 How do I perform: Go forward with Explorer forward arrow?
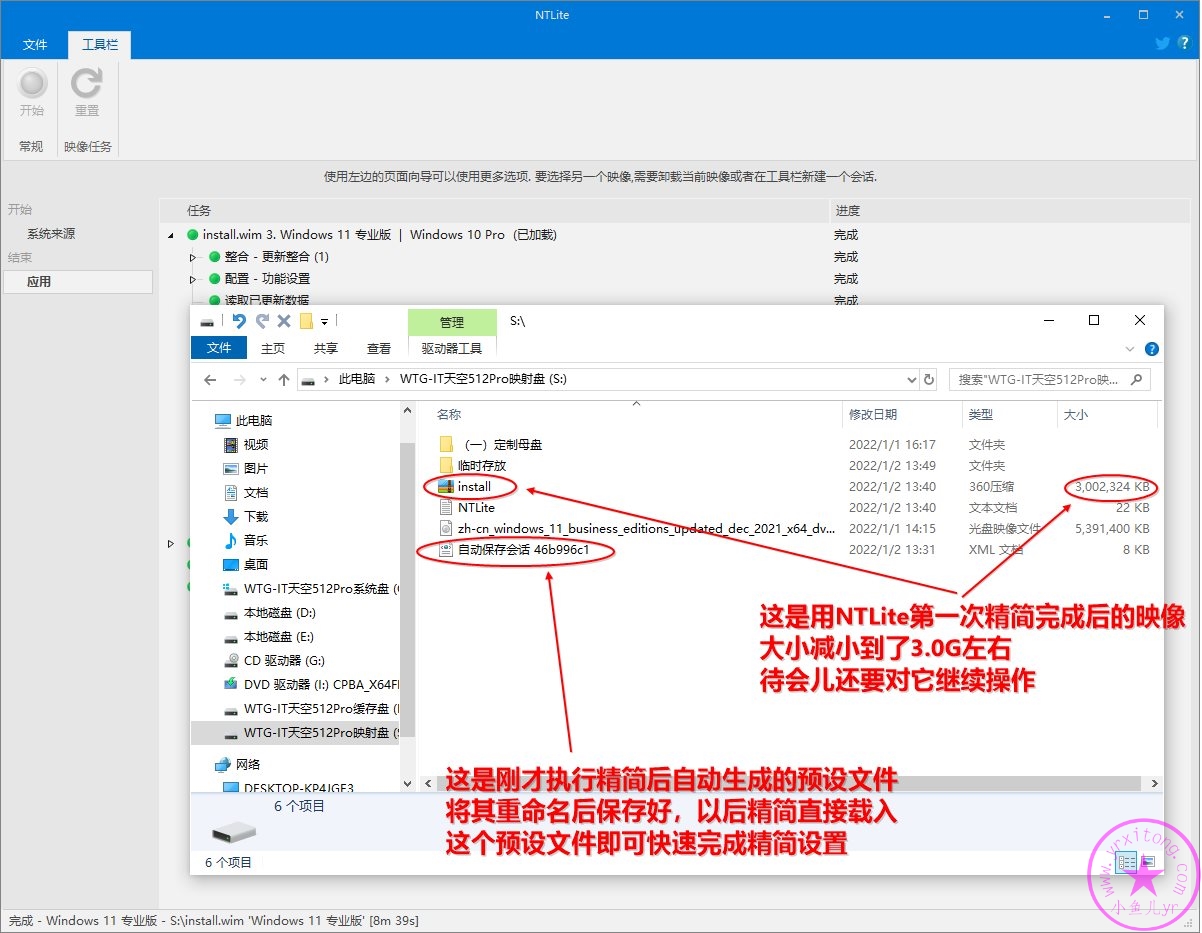(240, 380)
